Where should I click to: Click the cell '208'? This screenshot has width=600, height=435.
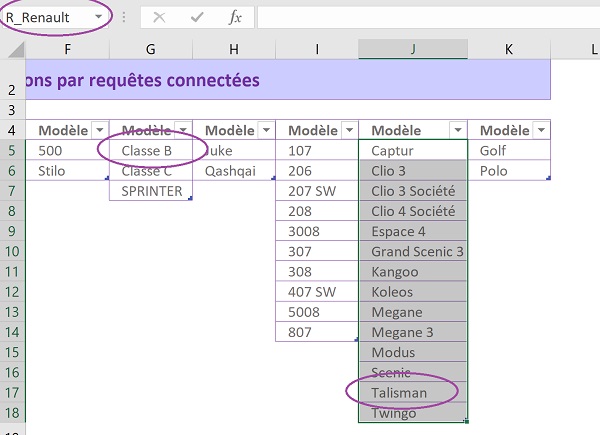click(317, 211)
